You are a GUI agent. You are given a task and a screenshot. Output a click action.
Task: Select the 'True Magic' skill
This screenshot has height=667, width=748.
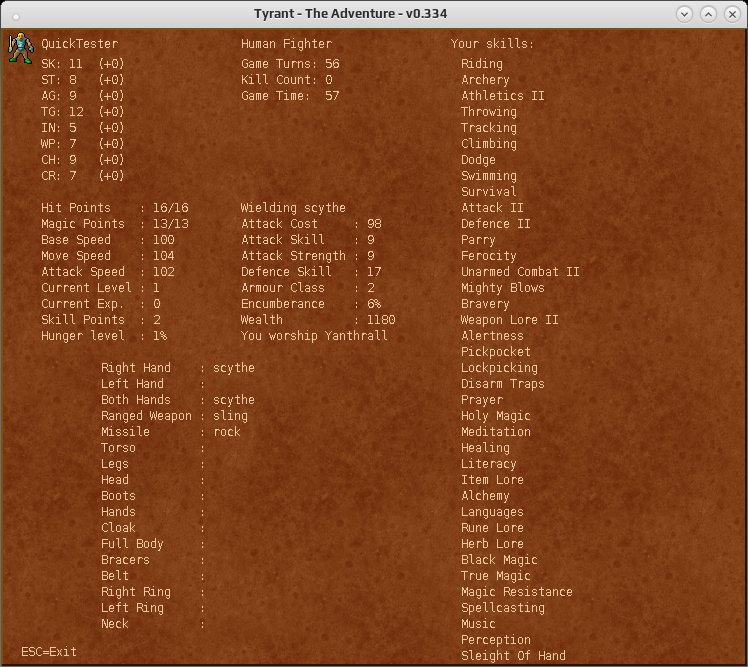pyautogui.click(x=496, y=576)
